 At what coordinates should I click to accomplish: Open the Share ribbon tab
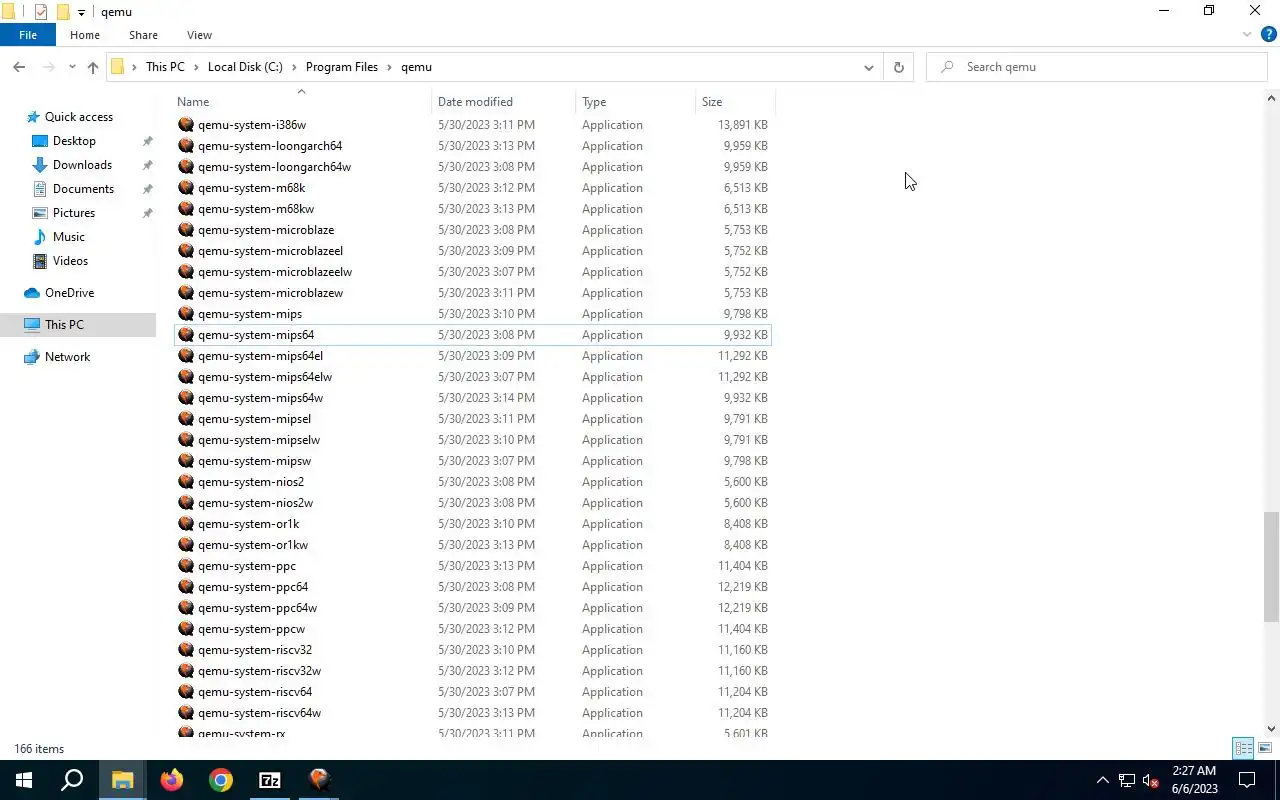[143, 35]
